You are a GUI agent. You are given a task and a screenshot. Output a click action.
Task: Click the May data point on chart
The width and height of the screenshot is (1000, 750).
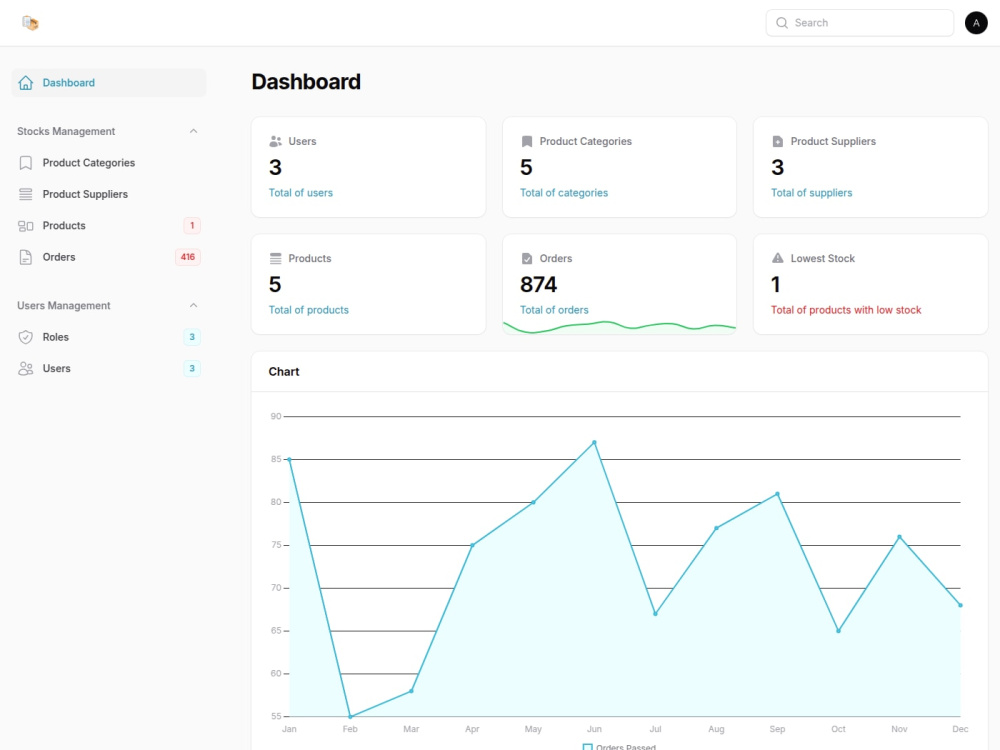point(533,502)
